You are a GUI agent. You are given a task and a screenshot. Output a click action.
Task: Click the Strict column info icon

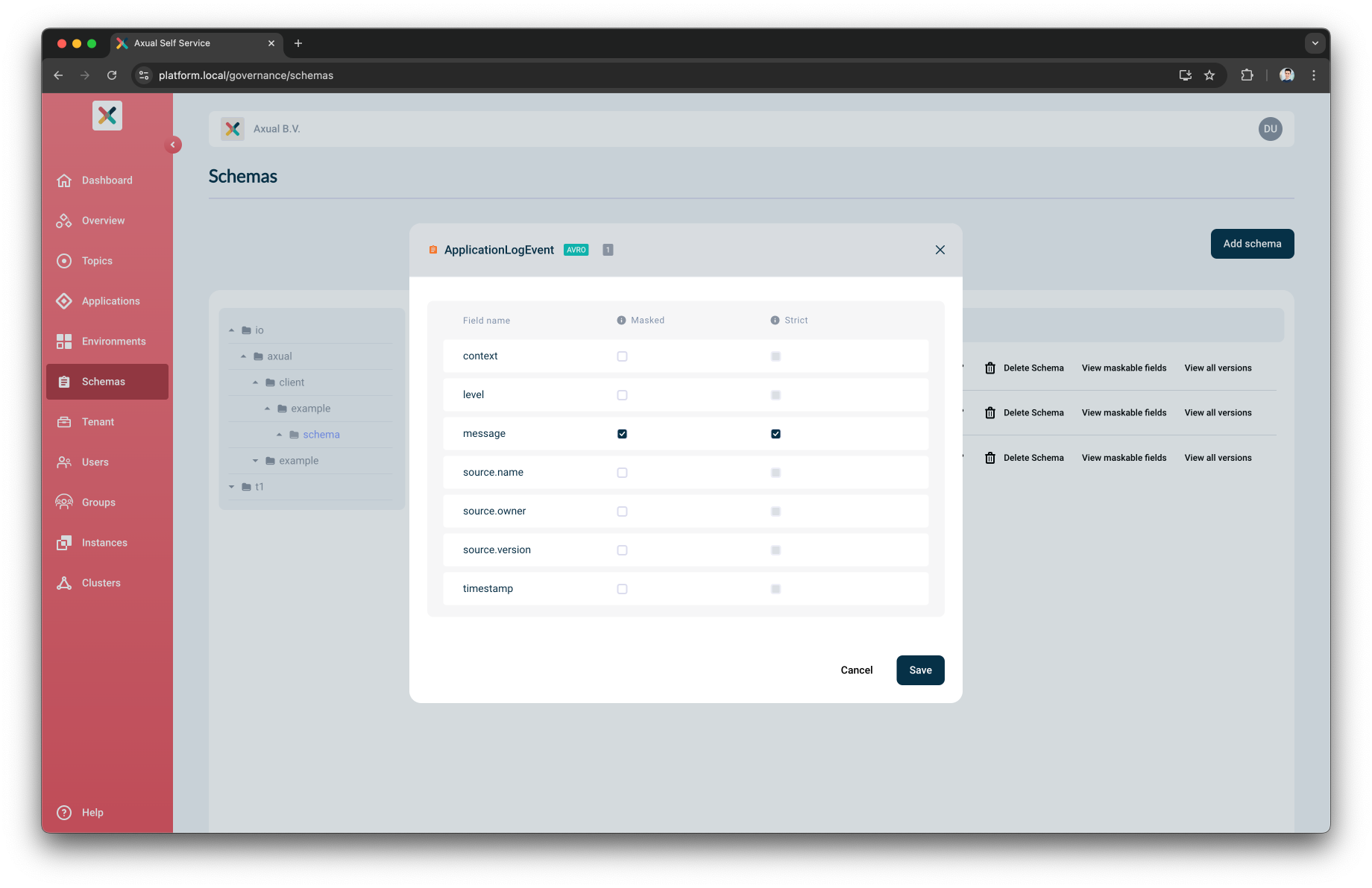tap(775, 321)
